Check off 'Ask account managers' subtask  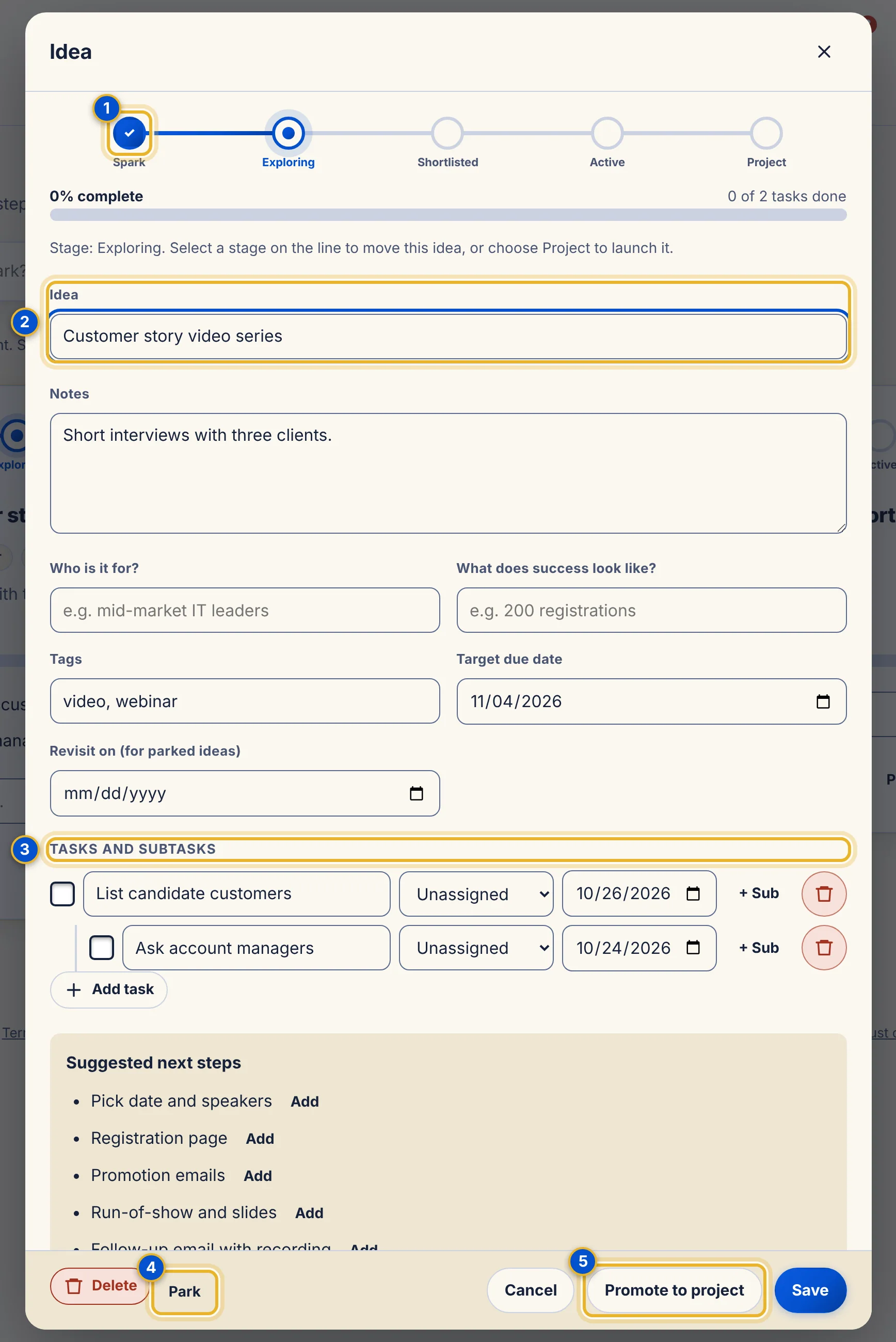(x=102, y=947)
